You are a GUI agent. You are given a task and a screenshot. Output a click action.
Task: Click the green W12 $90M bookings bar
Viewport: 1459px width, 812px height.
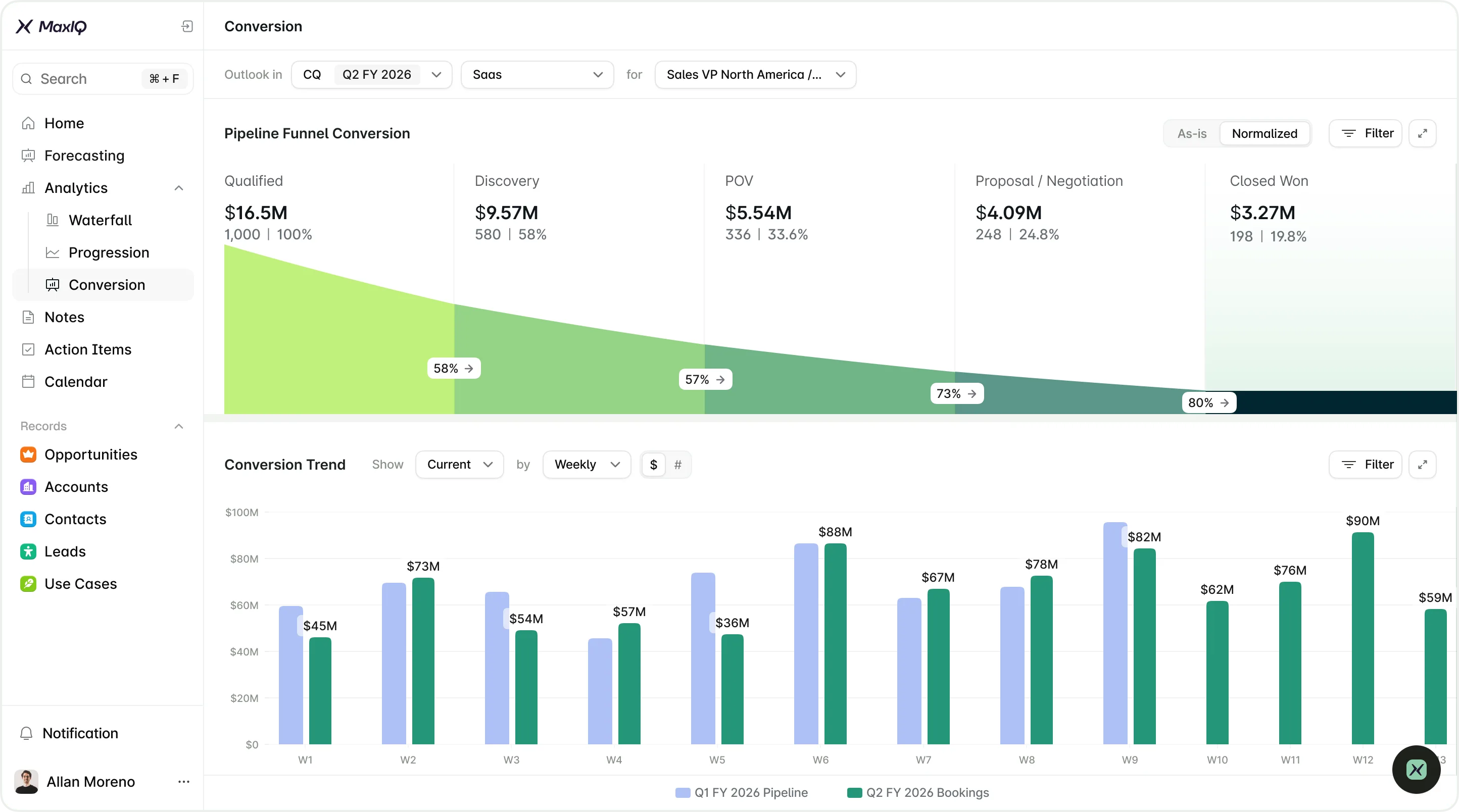click(x=1363, y=638)
